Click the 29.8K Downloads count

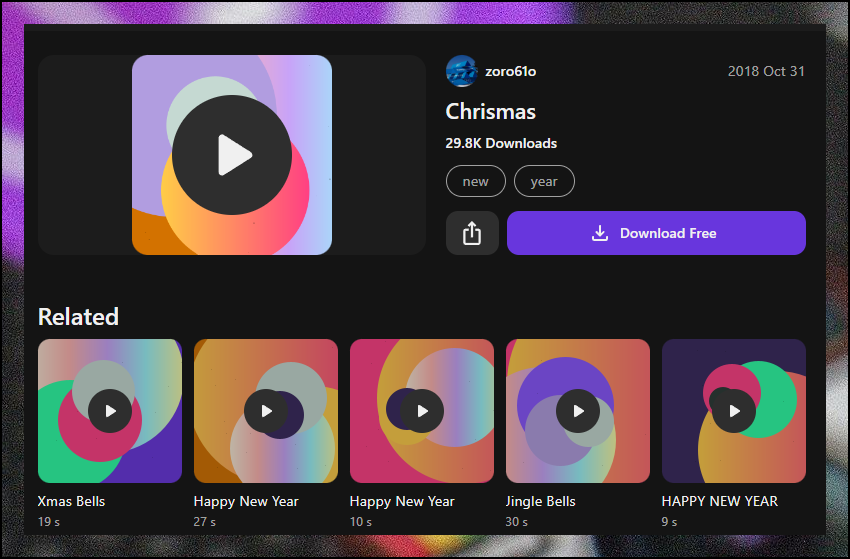click(x=501, y=143)
